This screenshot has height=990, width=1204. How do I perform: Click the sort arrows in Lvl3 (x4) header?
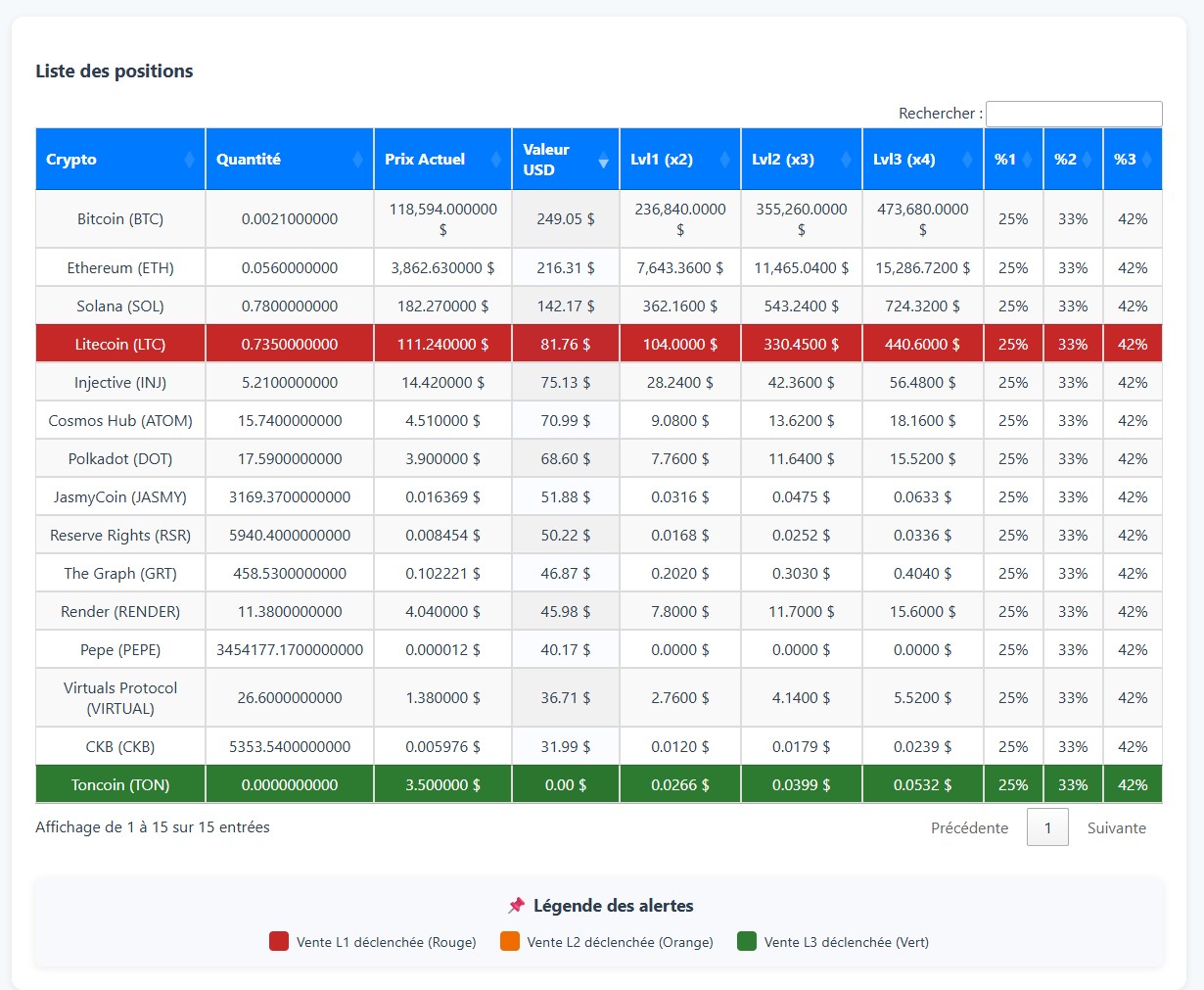click(x=967, y=160)
